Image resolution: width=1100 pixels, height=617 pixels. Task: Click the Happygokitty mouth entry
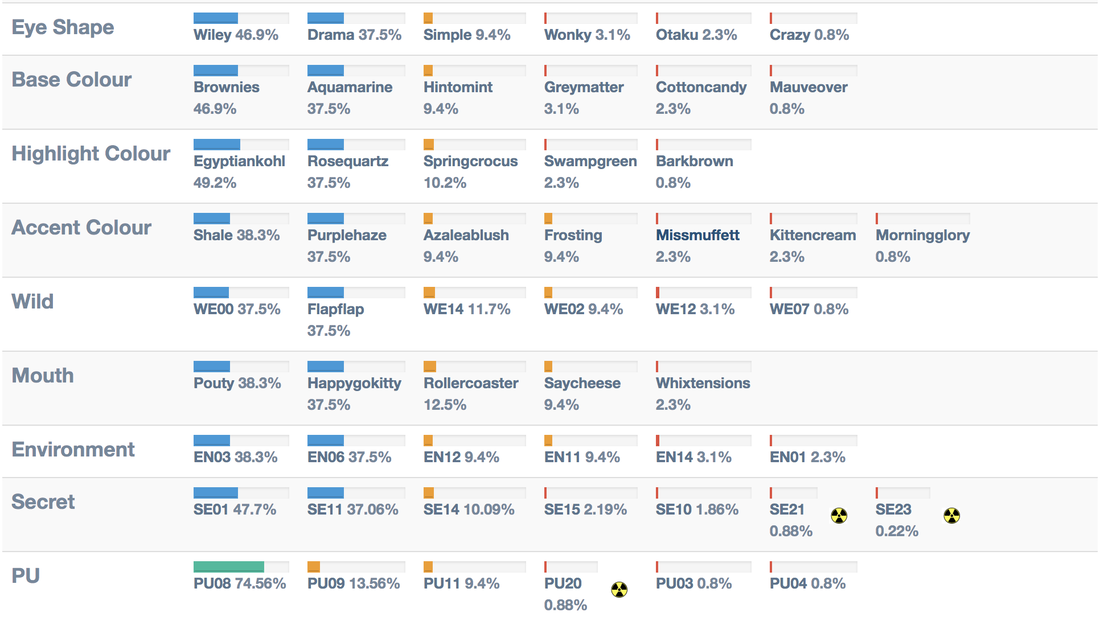tap(354, 384)
